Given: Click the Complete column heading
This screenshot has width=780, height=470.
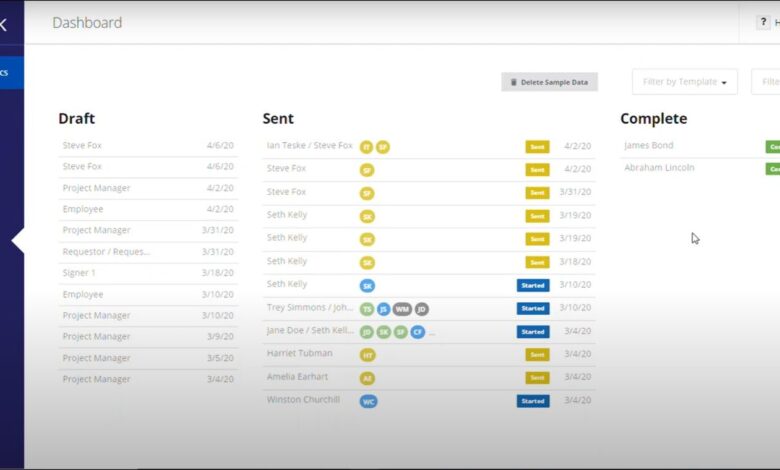Looking at the screenshot, I should click(x=654, y=118).
